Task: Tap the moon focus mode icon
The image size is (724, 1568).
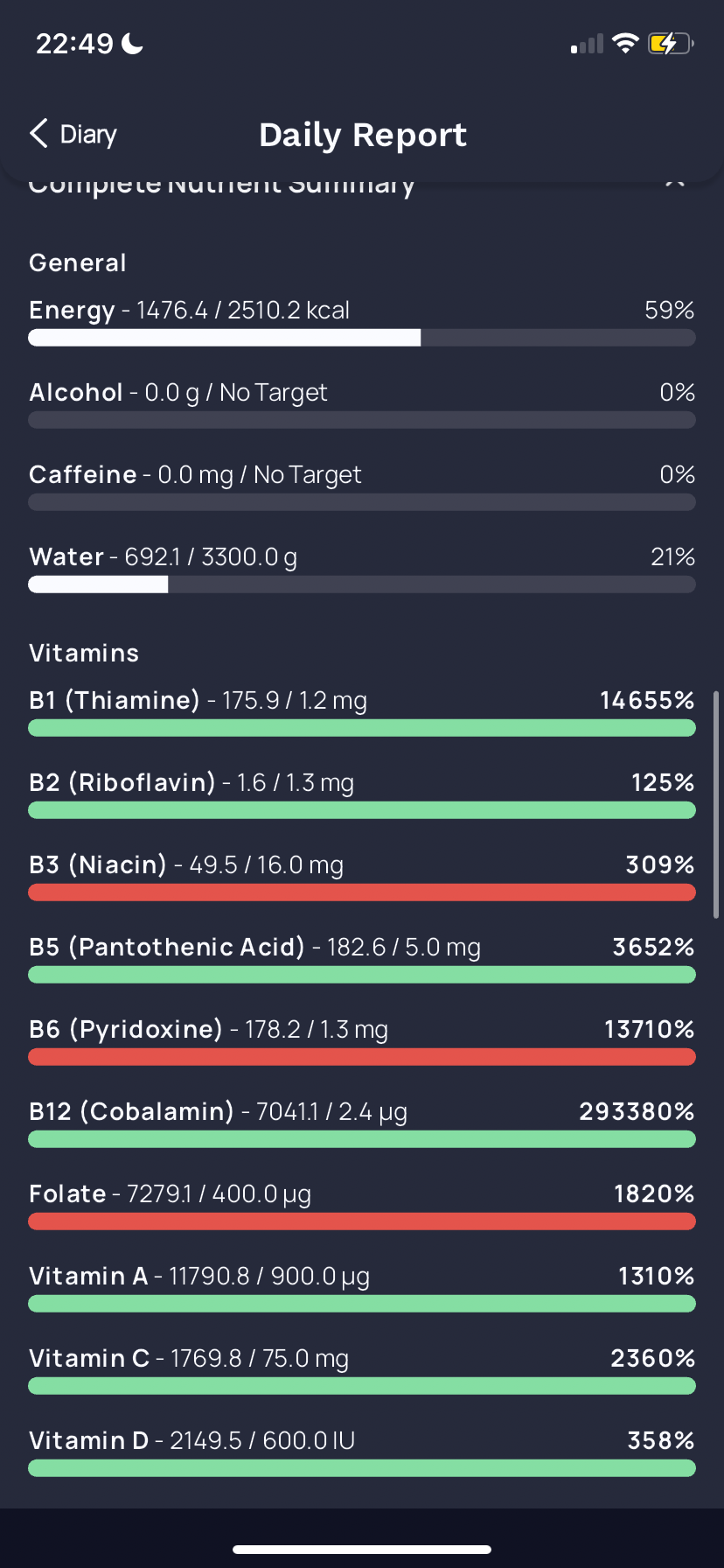Action: click(133, 43)
